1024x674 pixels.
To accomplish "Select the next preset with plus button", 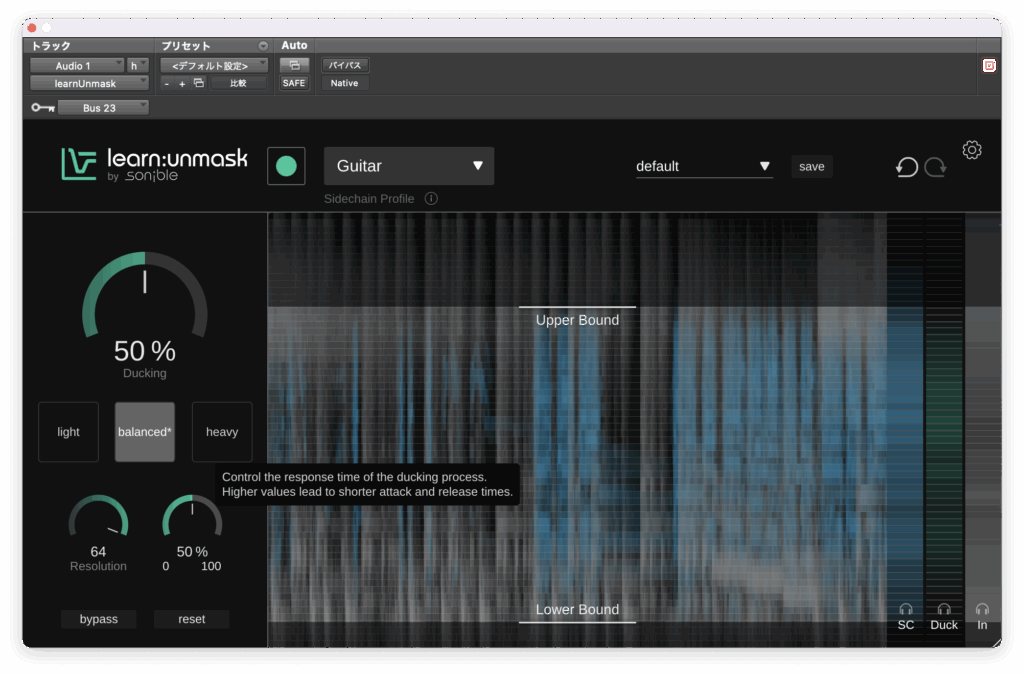I will pos(182,84).
